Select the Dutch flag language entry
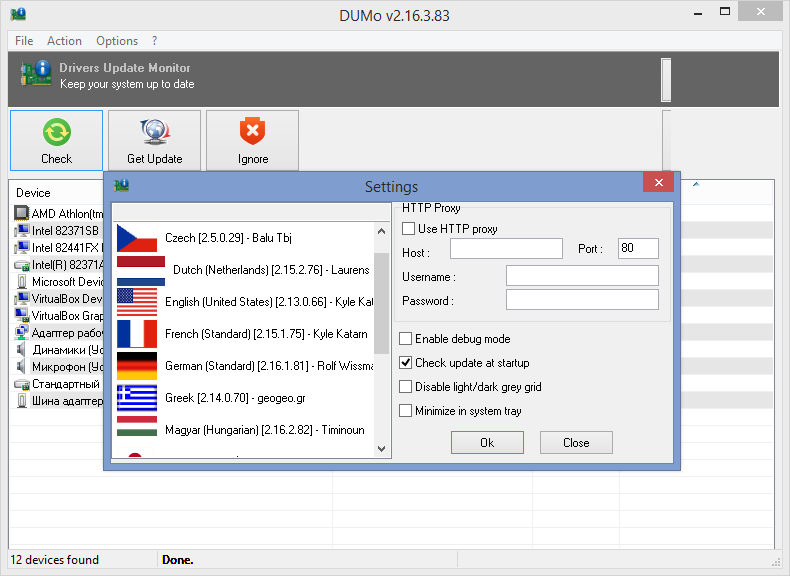This screenshot has height=576, width=790. 244,270
